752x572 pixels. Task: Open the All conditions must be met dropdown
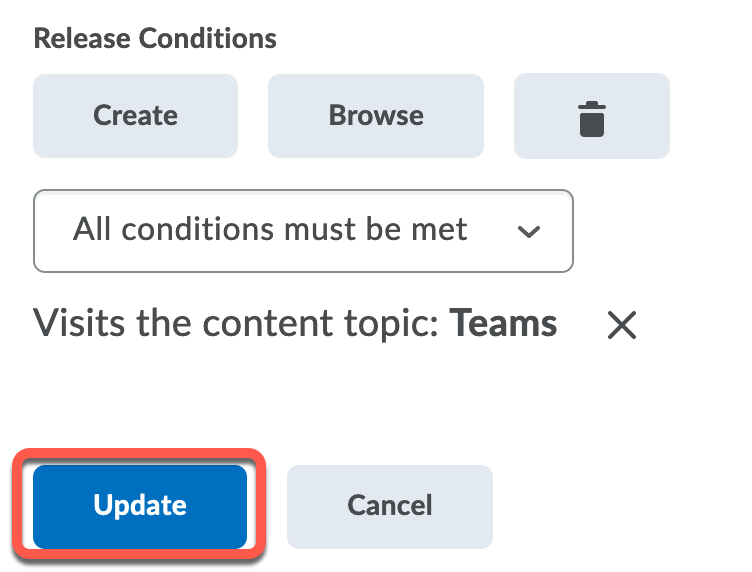click(303, 231)
